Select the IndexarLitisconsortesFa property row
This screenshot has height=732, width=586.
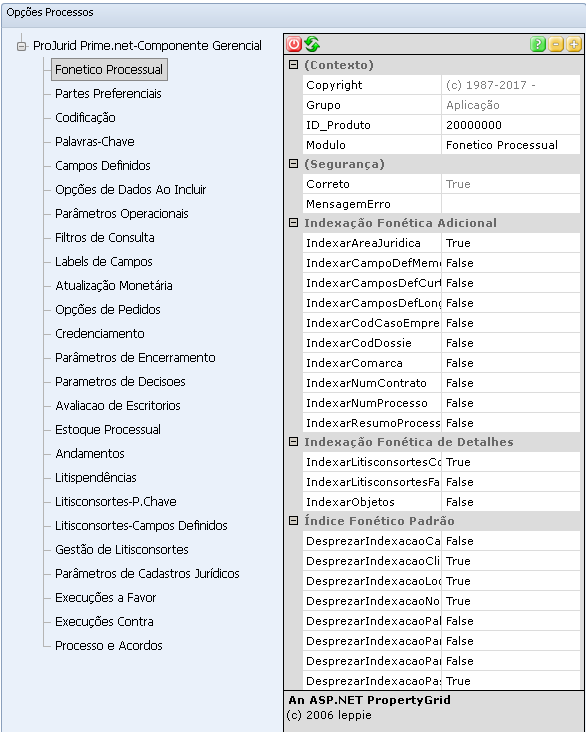click(x=441, y=482)
